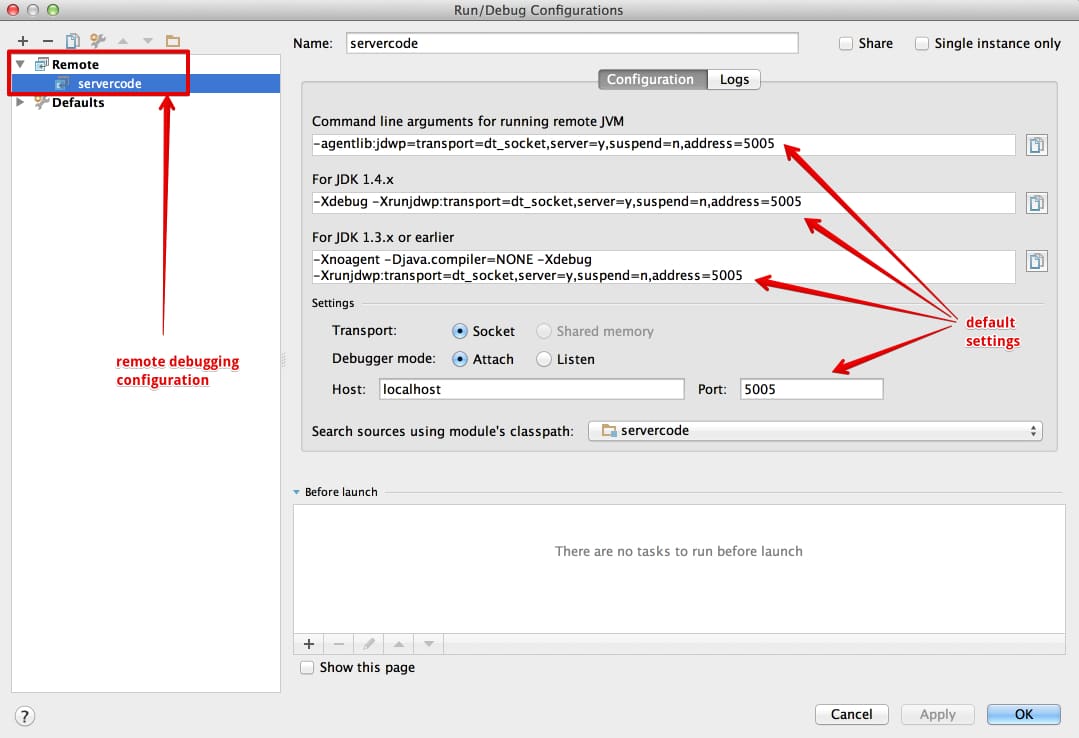Add a Before launch task with plus icon
Image resolution: width=1079 pixels, height=738 pixels.
(x=309, y=644)
